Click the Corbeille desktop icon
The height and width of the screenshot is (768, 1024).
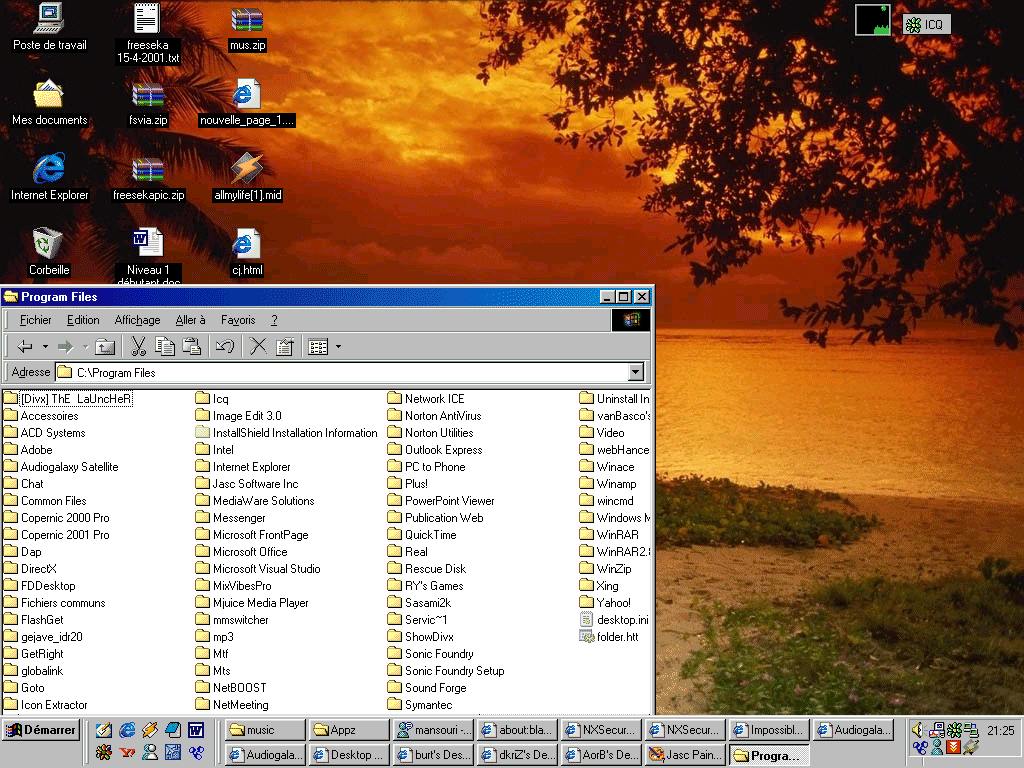click(x=48, y=250)
